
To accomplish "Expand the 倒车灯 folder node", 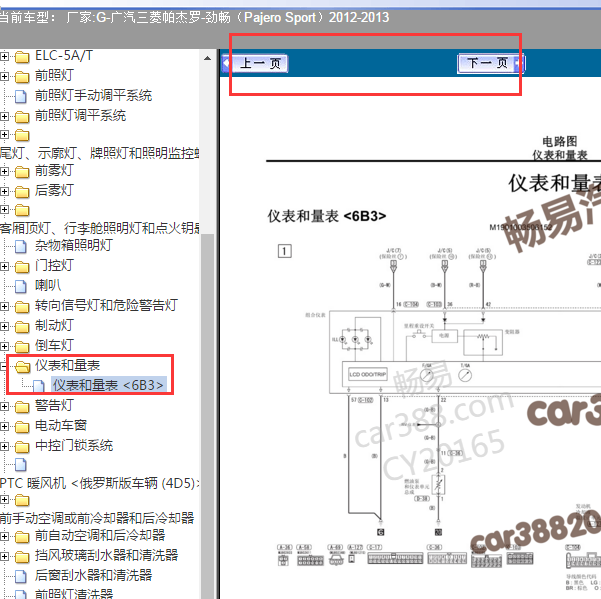I will 4,346.
